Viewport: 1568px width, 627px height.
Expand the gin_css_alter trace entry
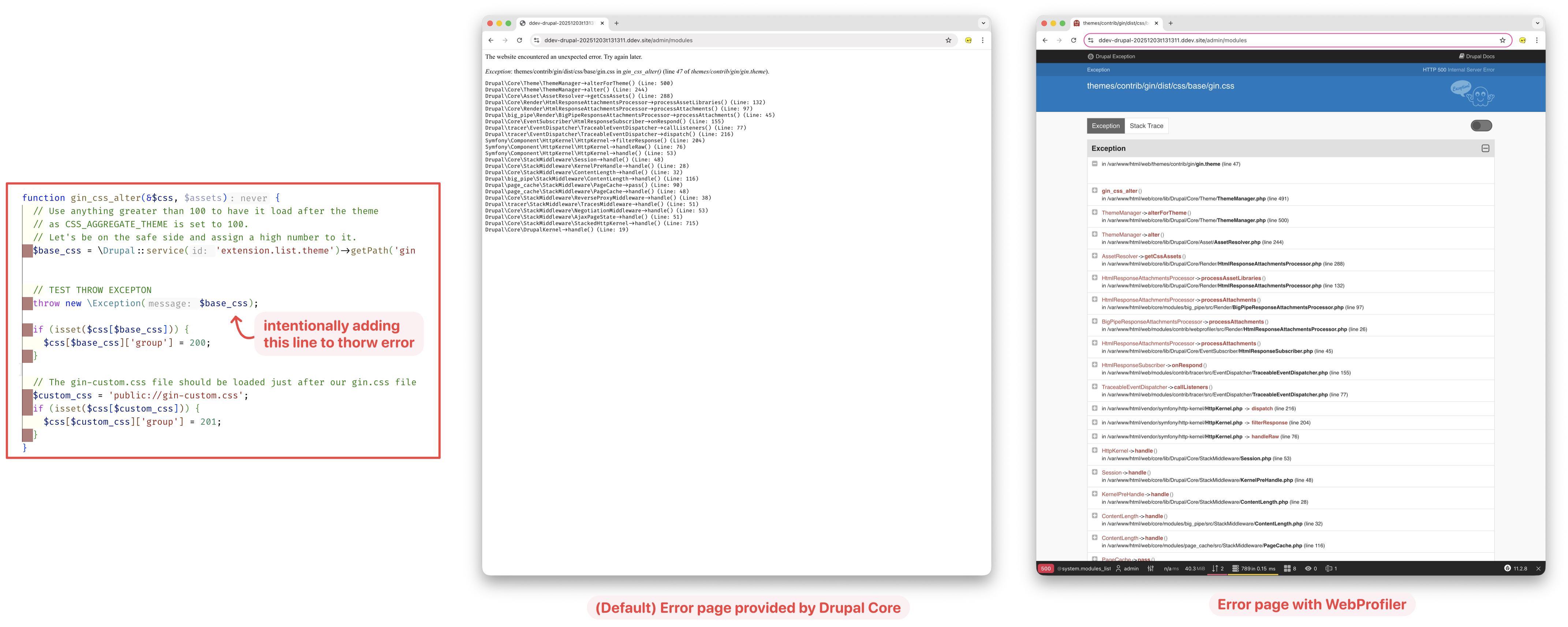pyautogui.click(x=1094, y=190)
